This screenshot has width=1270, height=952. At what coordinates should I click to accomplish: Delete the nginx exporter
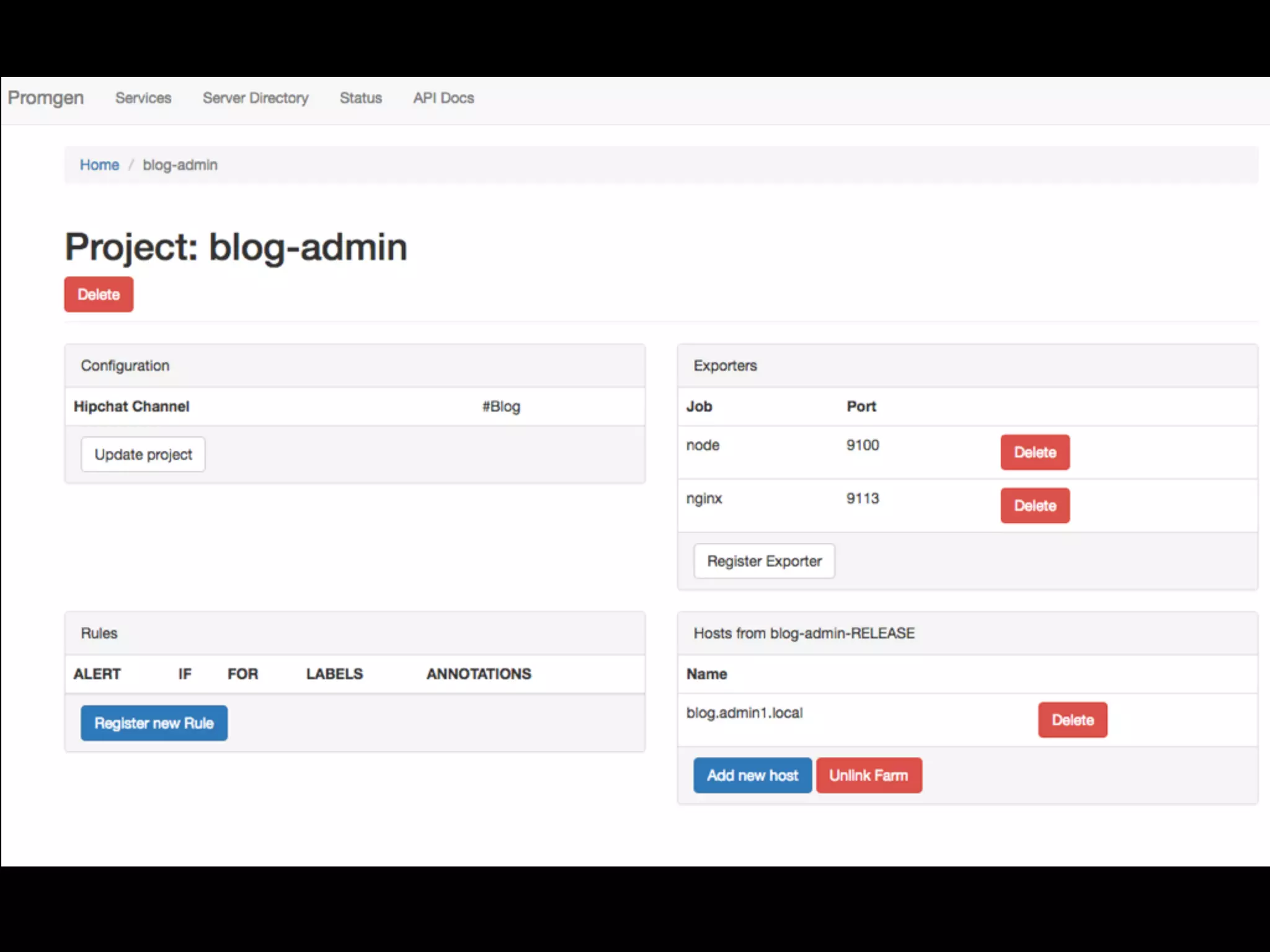tap(1034, 506)
